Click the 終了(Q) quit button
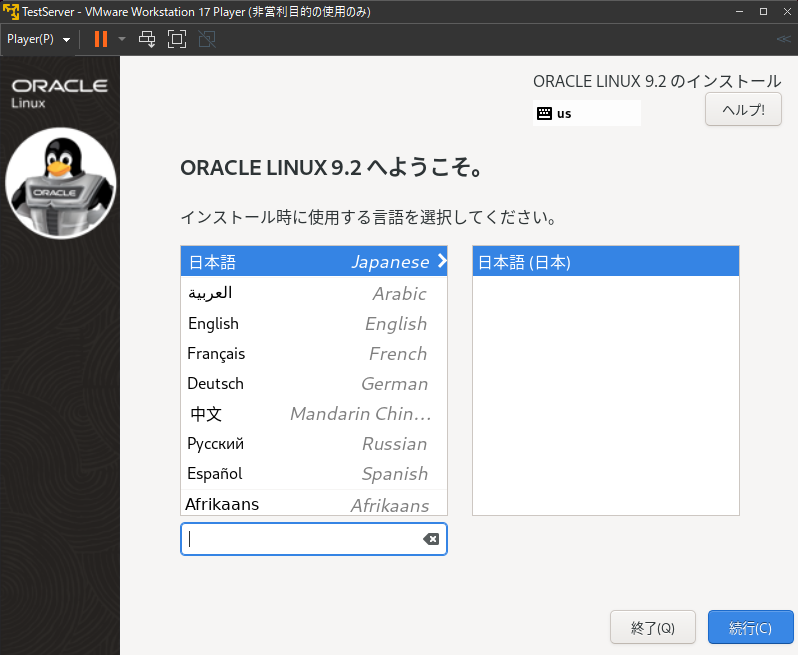The height and width of the screenshot is (655, 798). (x=652, y=627)
